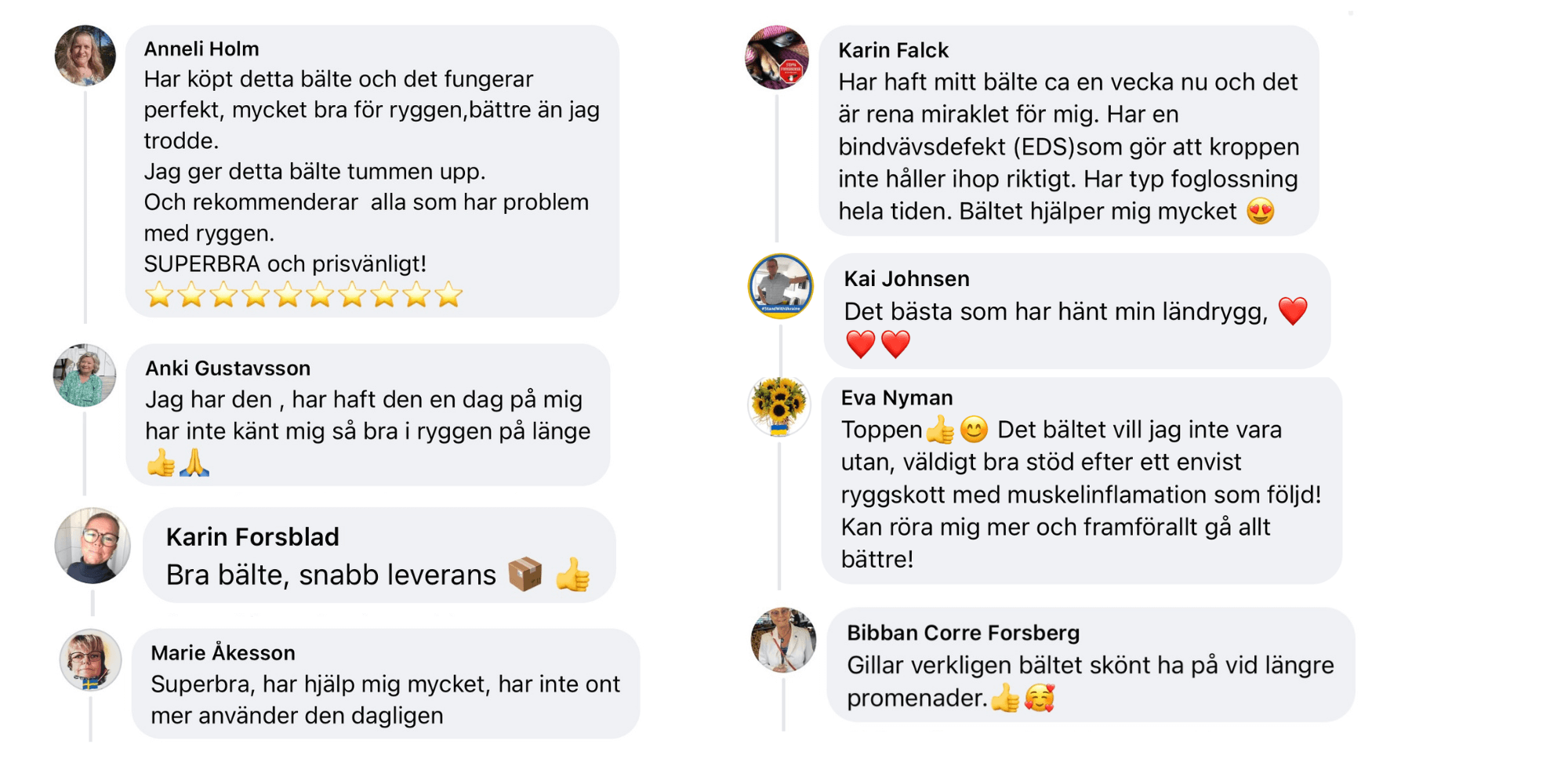Click the heart-eyes emoji in Karin Falck's comment
Screen dimensions: 1568x784
point(1260,211)
